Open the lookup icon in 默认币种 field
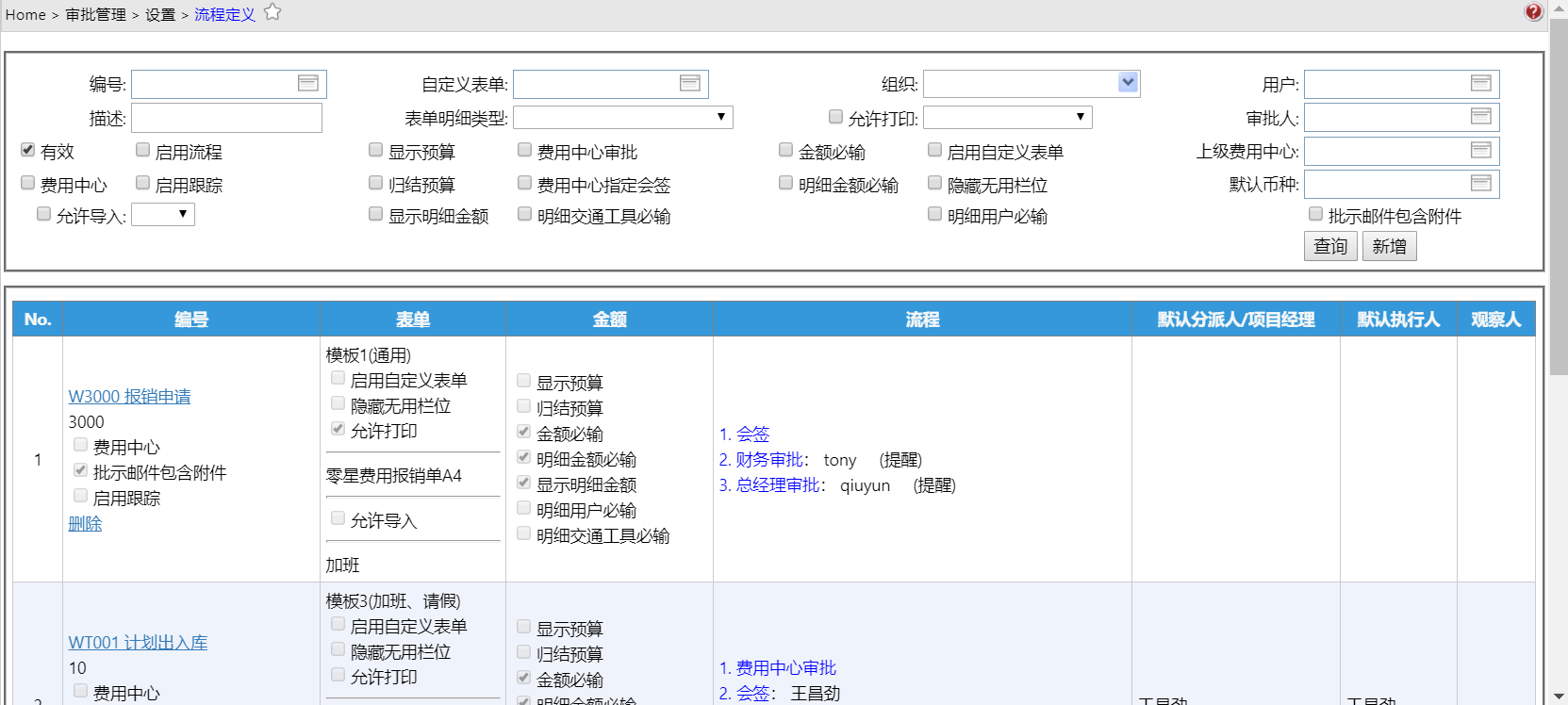The height and width of the screenshot is (705, 1568). (x=1481, y=183)
